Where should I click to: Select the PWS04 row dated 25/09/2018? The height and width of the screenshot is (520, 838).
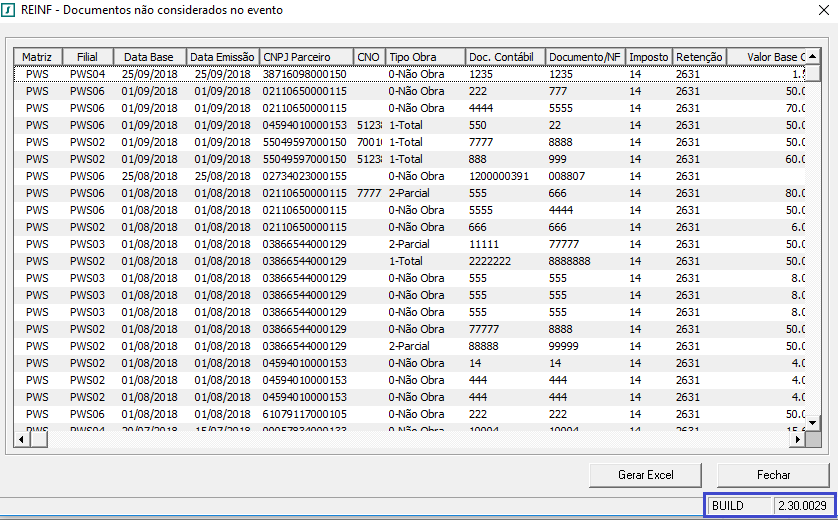pos(400,74)
